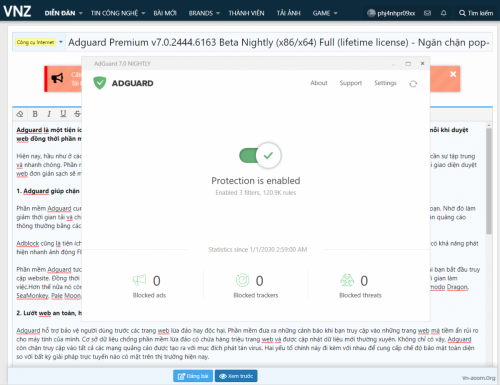Dismiss the orange notice banner
The height and width of the screenshot is (385, 500).
point(453,74)
